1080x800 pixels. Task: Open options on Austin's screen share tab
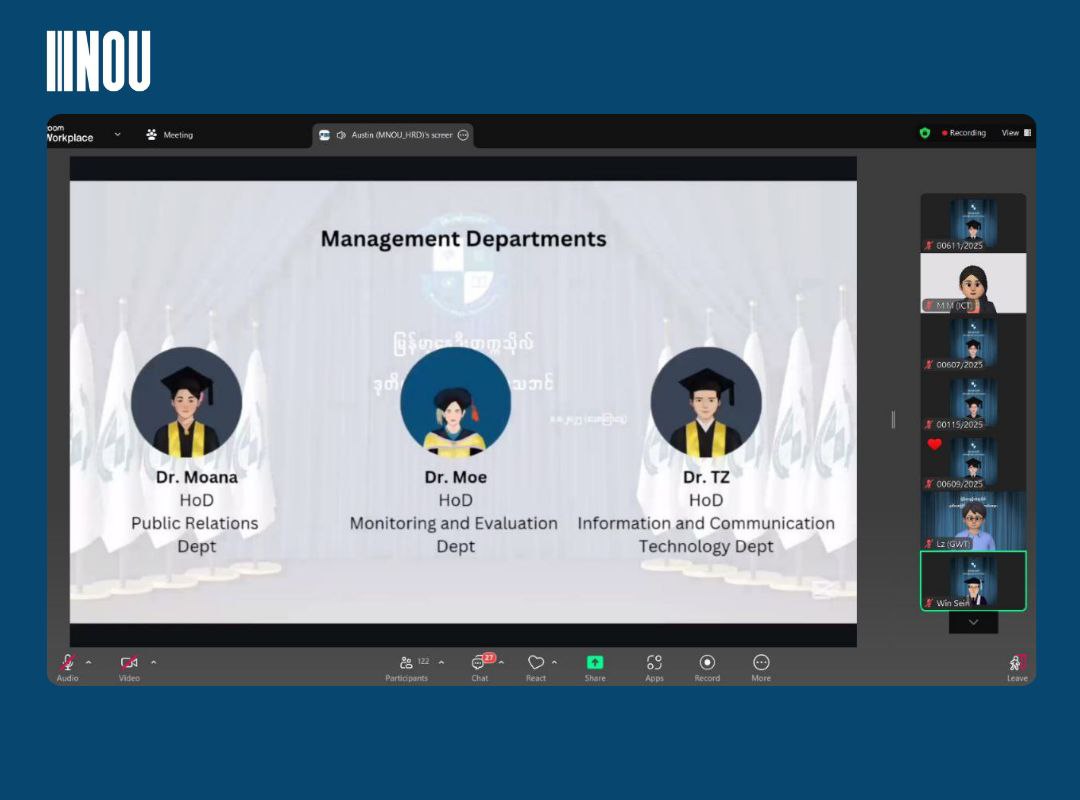pyautogui.click(x=464, y=135)
